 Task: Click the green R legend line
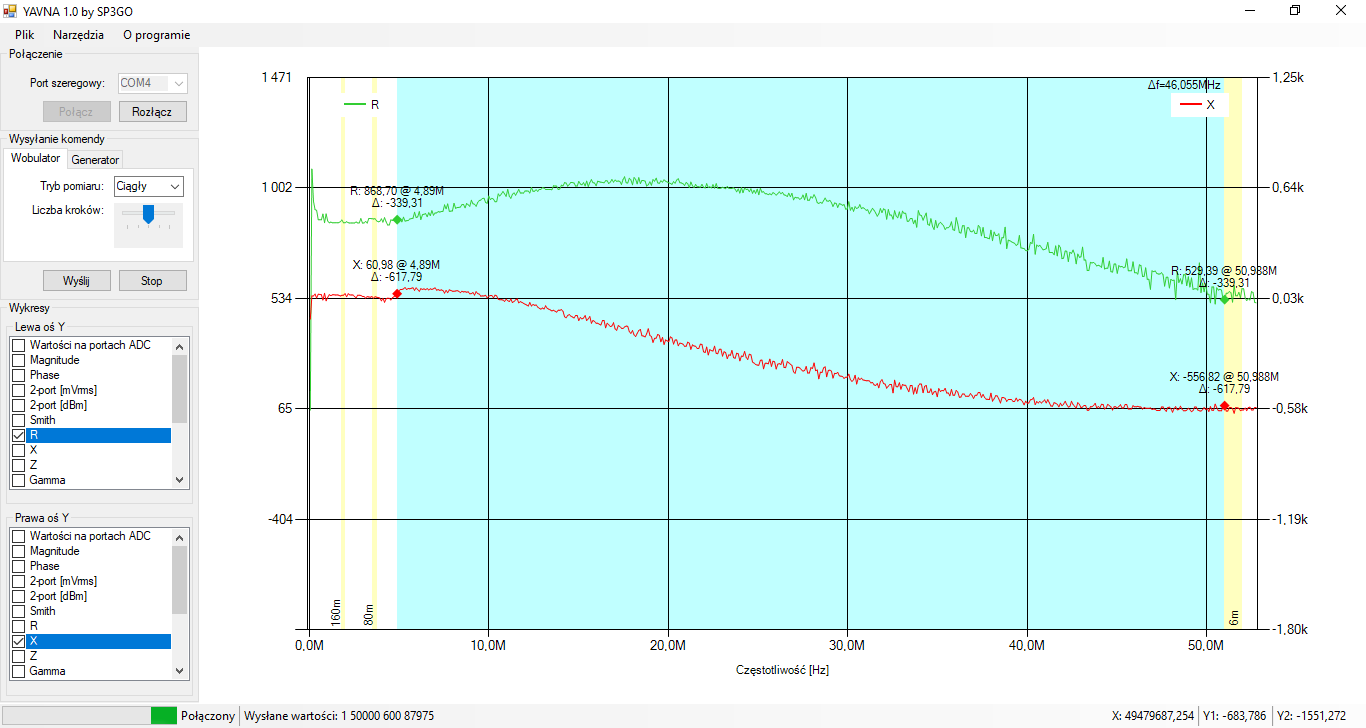coord(355,104)
